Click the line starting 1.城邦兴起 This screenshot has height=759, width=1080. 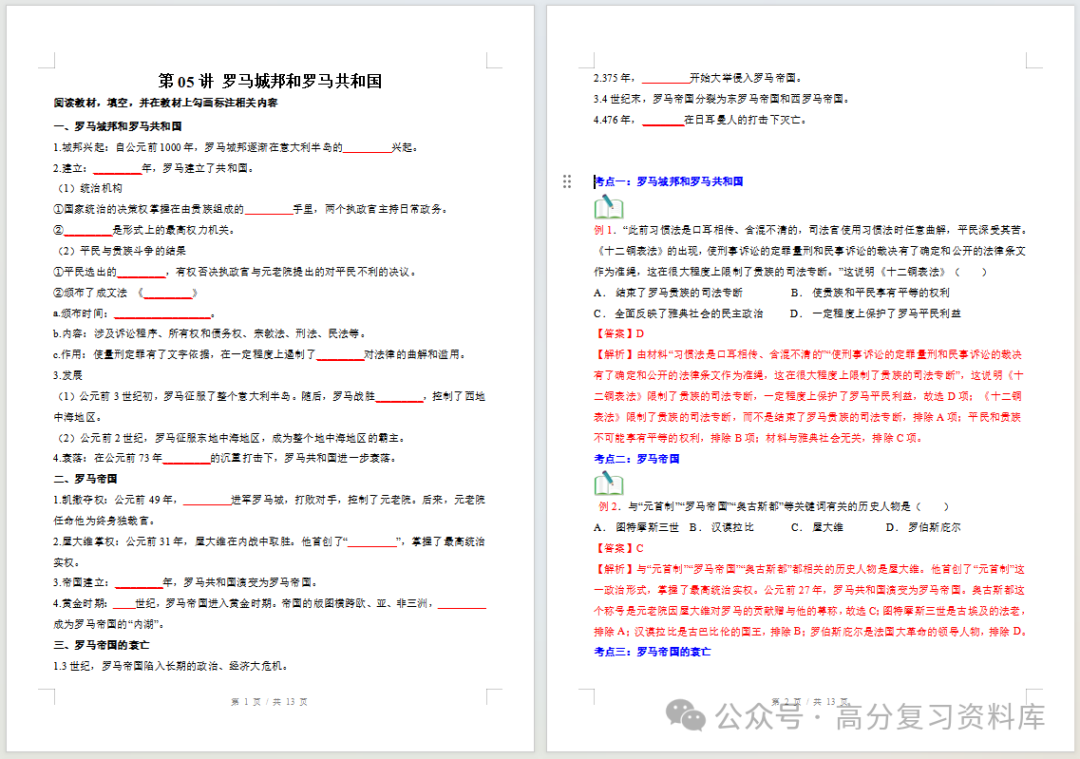[x=236, y=147]
